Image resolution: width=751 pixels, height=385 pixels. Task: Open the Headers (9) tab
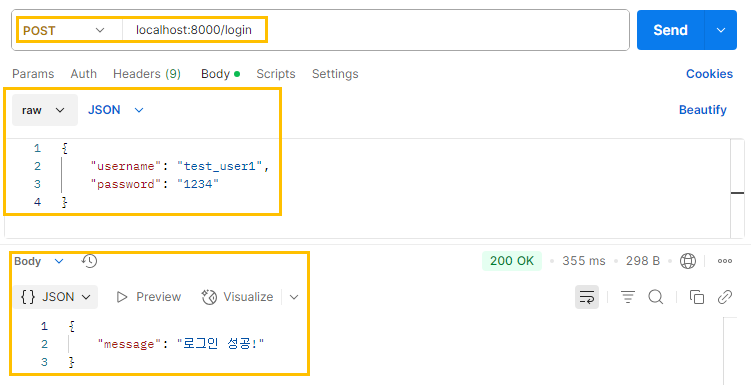(147, 74)
